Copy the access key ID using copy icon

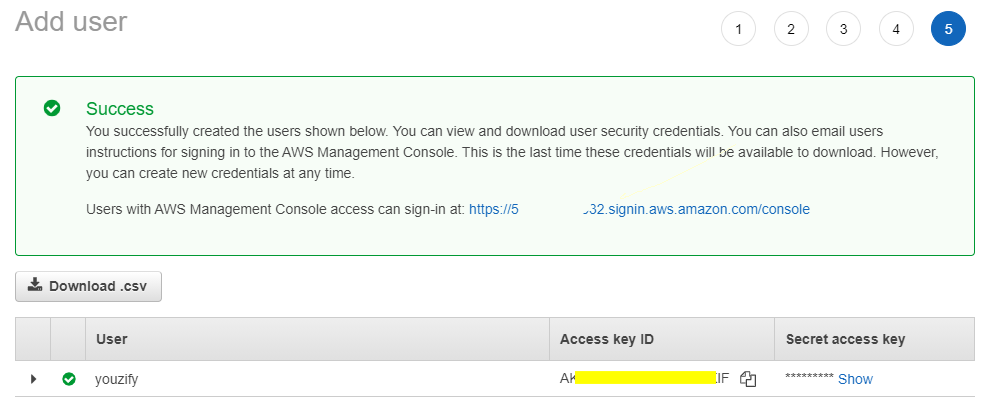[x=748, y=379]
